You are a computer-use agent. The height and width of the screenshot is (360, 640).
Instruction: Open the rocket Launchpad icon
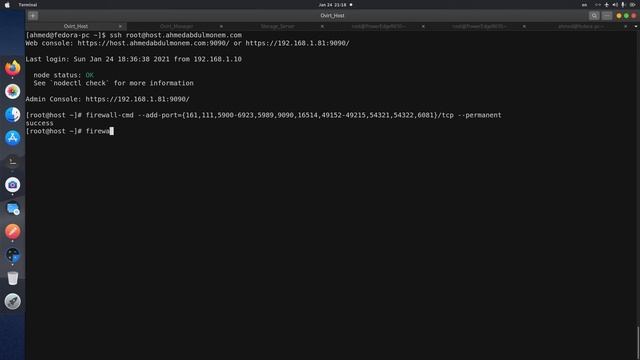coord(13,301)
